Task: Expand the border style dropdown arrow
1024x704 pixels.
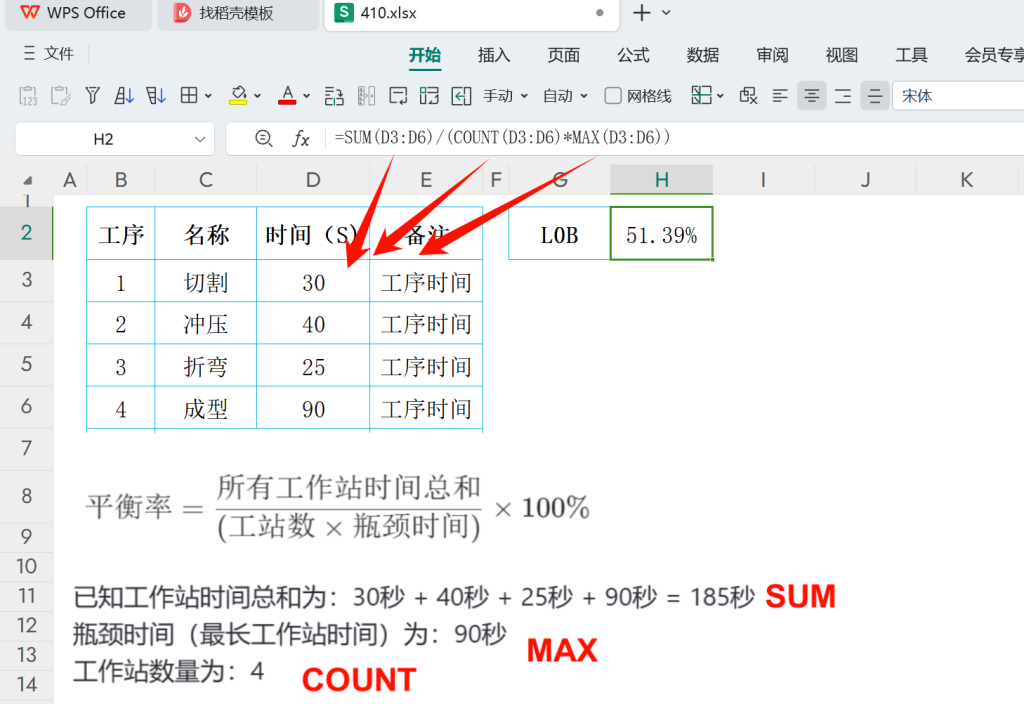Action: 208,96
